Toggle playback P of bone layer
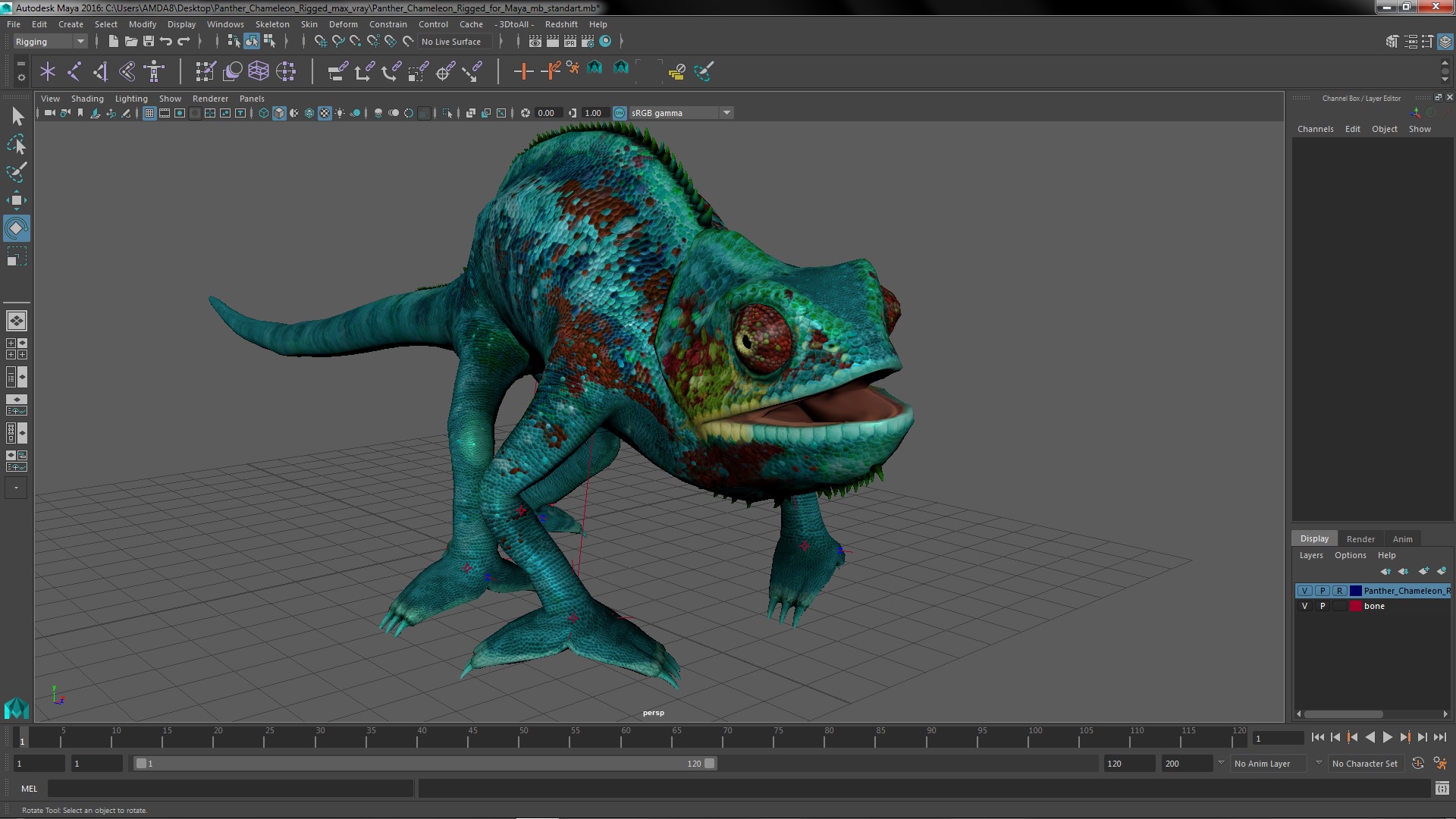Screen dimensions: 1456x819 pyautogui.click(x=1323, y=606)
